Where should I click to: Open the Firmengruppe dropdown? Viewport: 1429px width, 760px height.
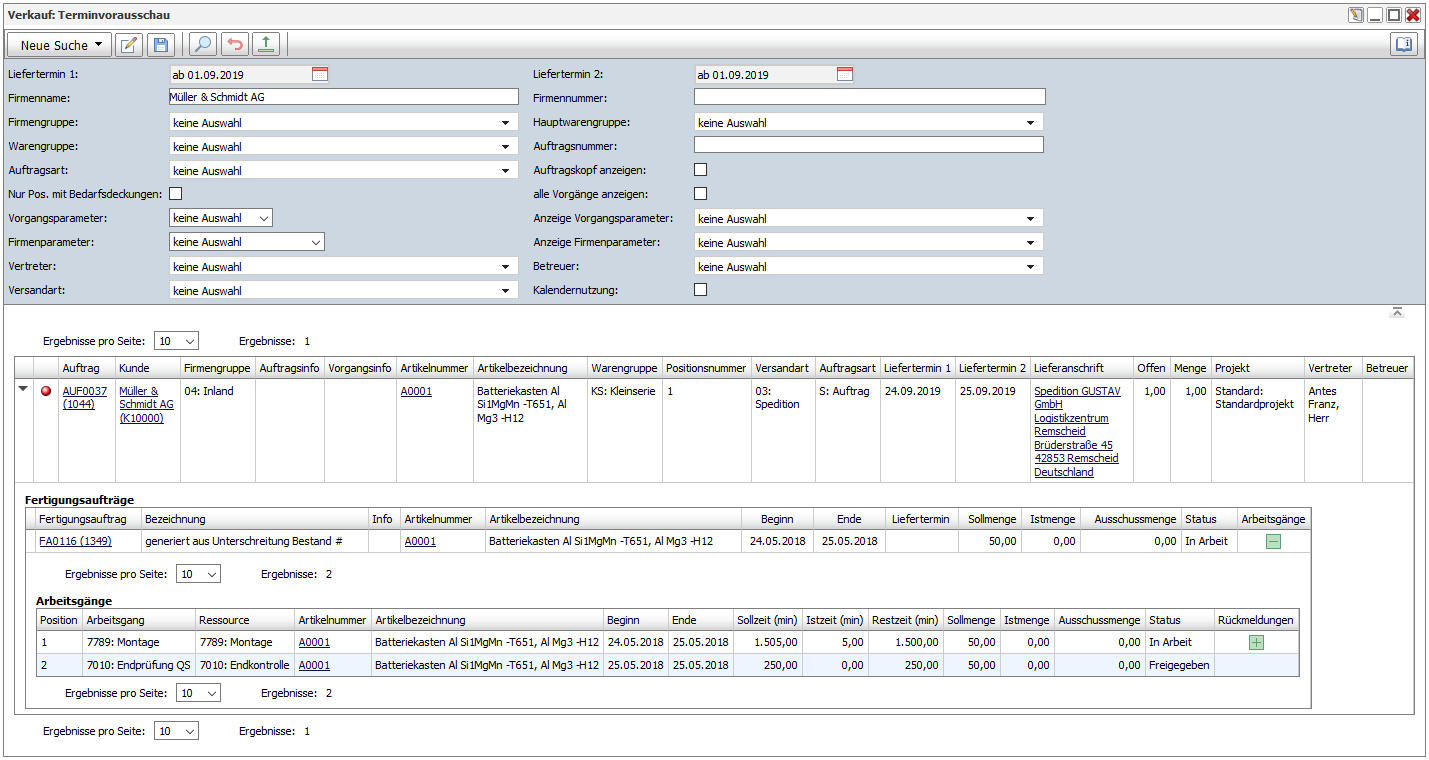click(x=344, y=123)
